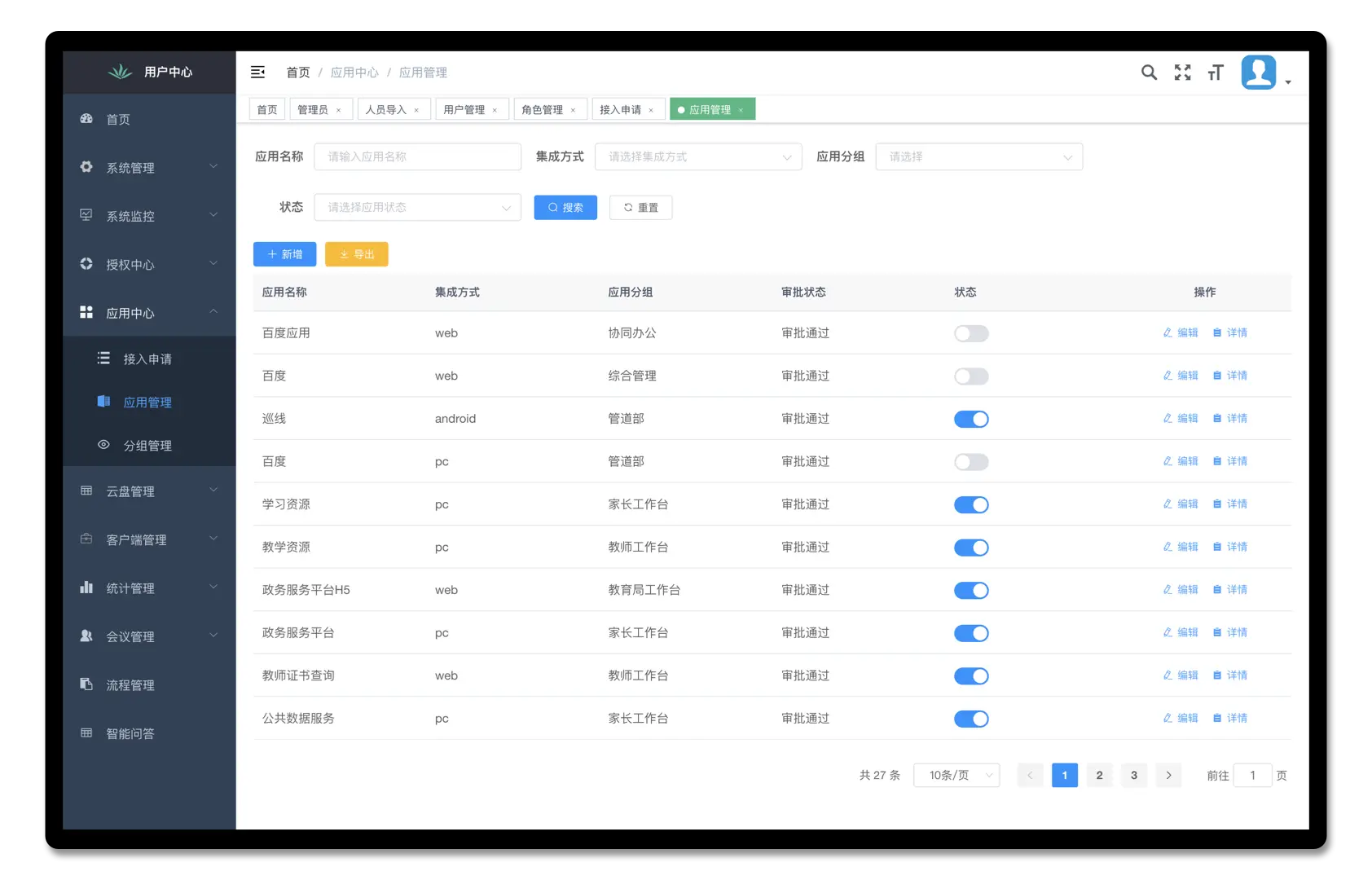Disable the status switch for 巡线

coord(971,419)
